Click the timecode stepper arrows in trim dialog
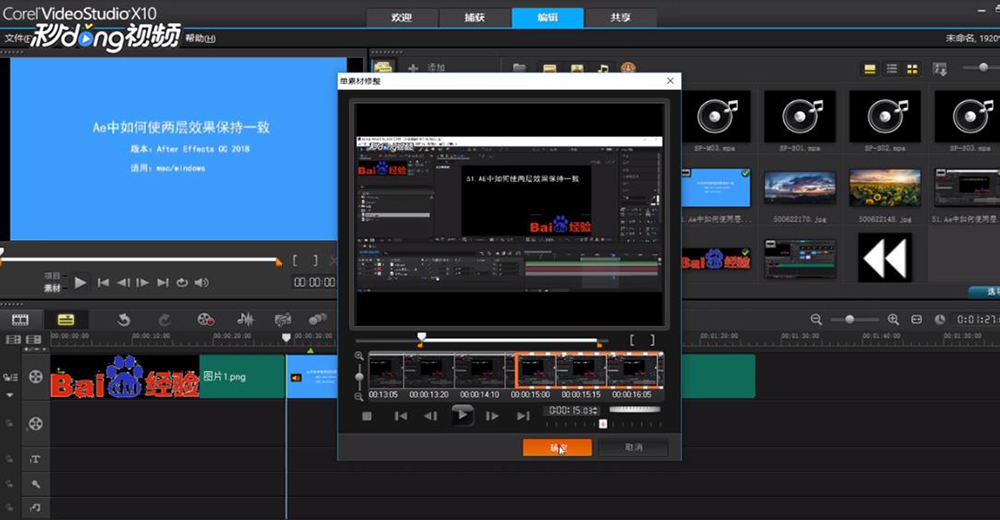1000x520 pixels. click(595, 410)
